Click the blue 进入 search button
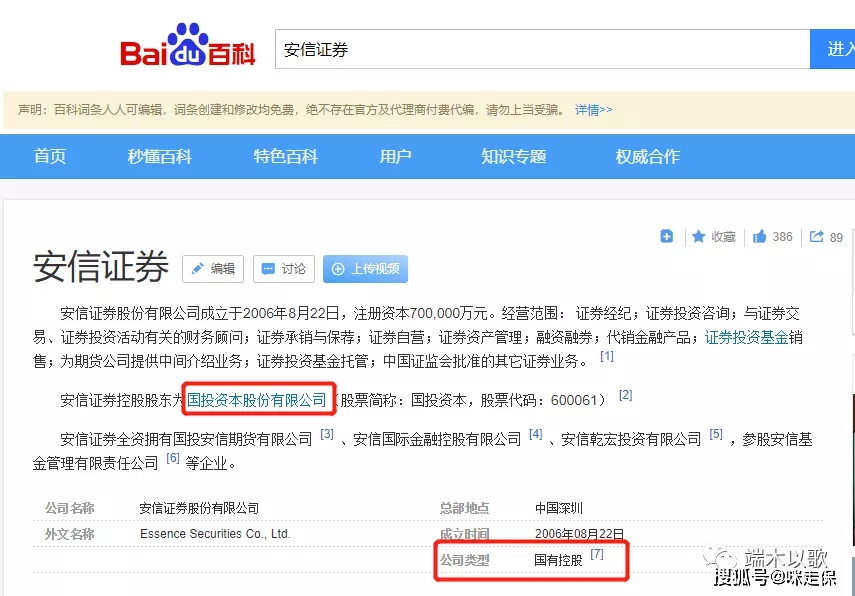Screen dimensions: 855x596 coord(833,49)
